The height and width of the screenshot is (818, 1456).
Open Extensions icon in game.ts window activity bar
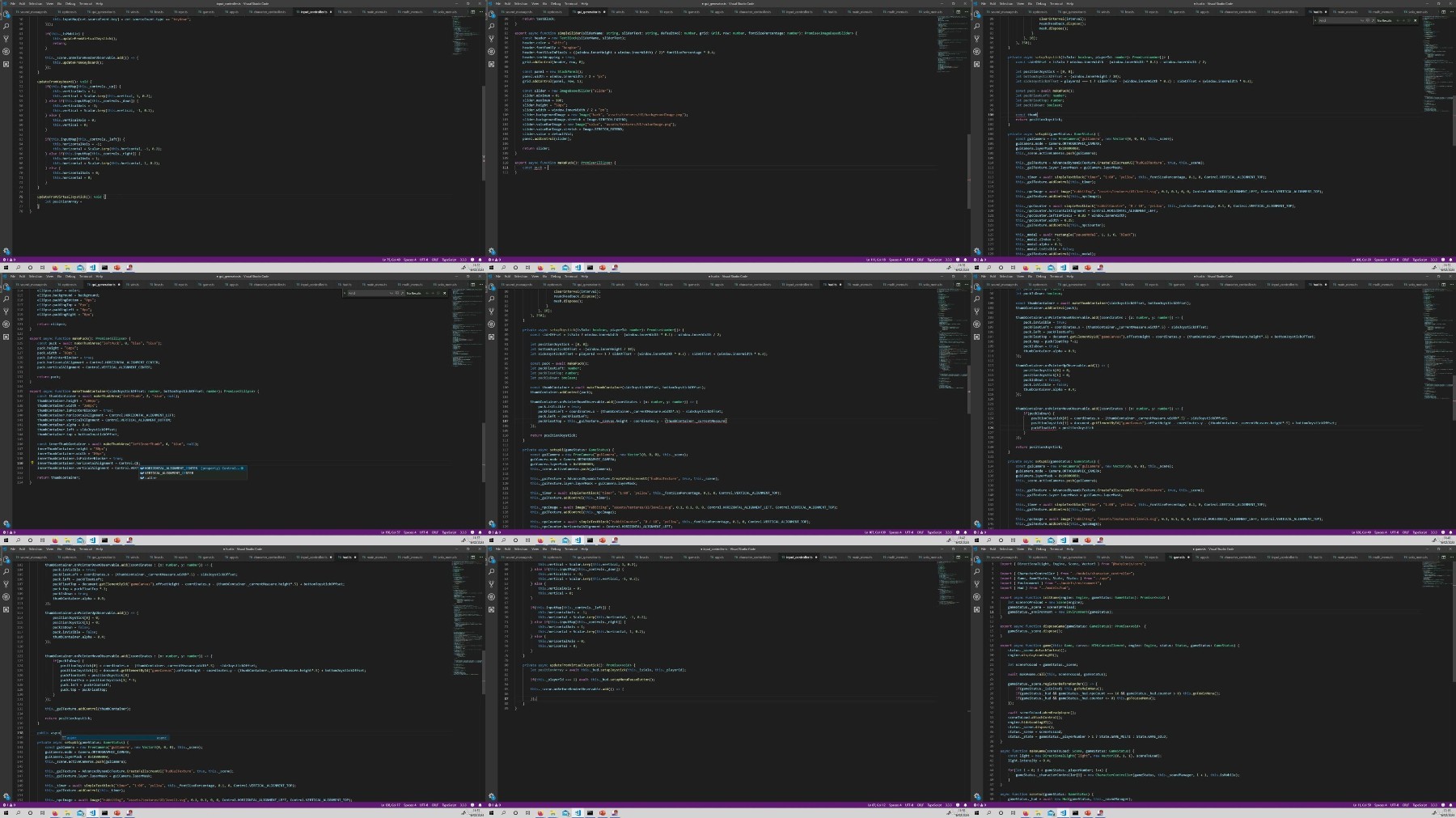[976, 609]
